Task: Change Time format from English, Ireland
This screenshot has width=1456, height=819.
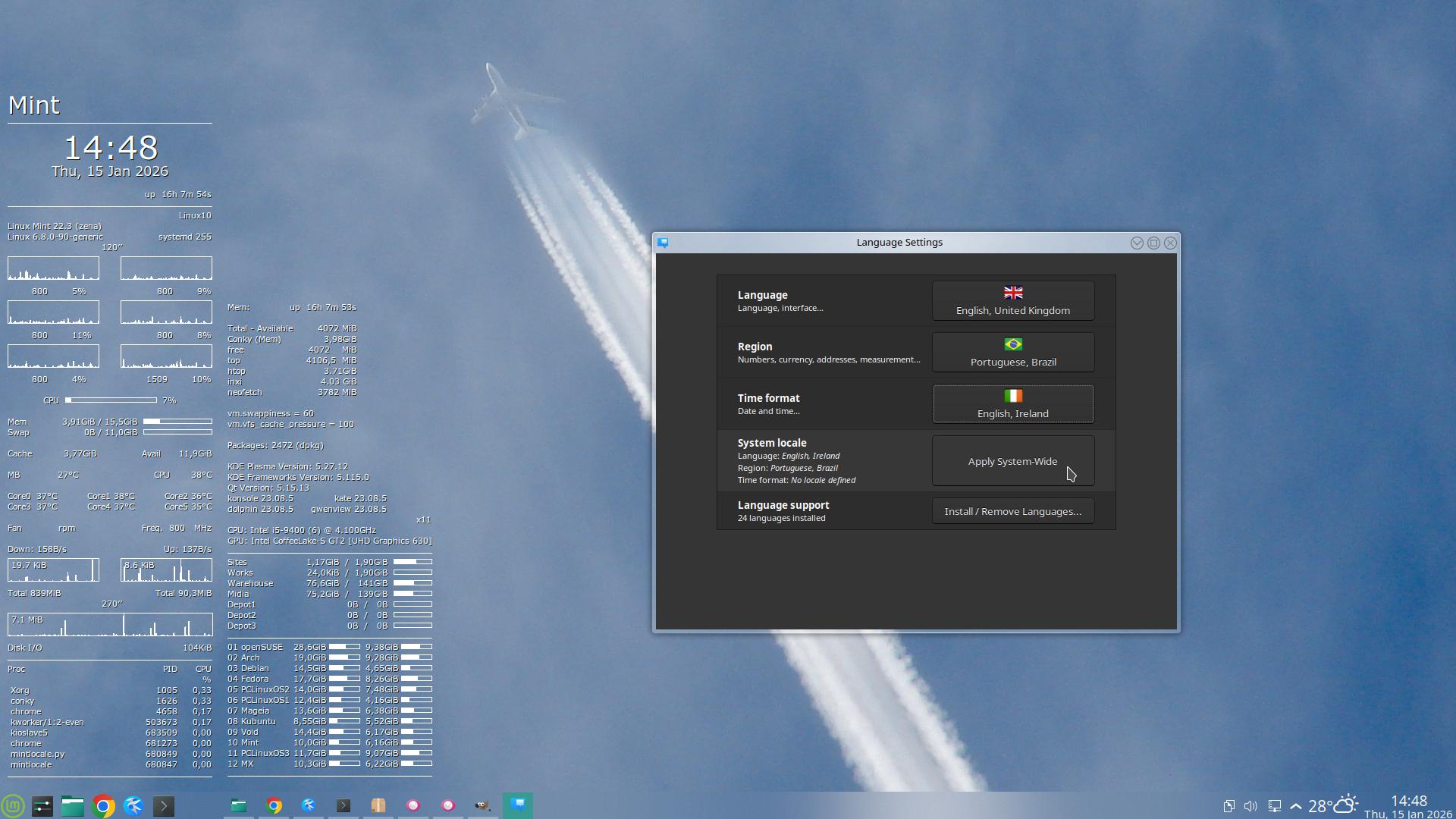Action: pos(1012,404)
